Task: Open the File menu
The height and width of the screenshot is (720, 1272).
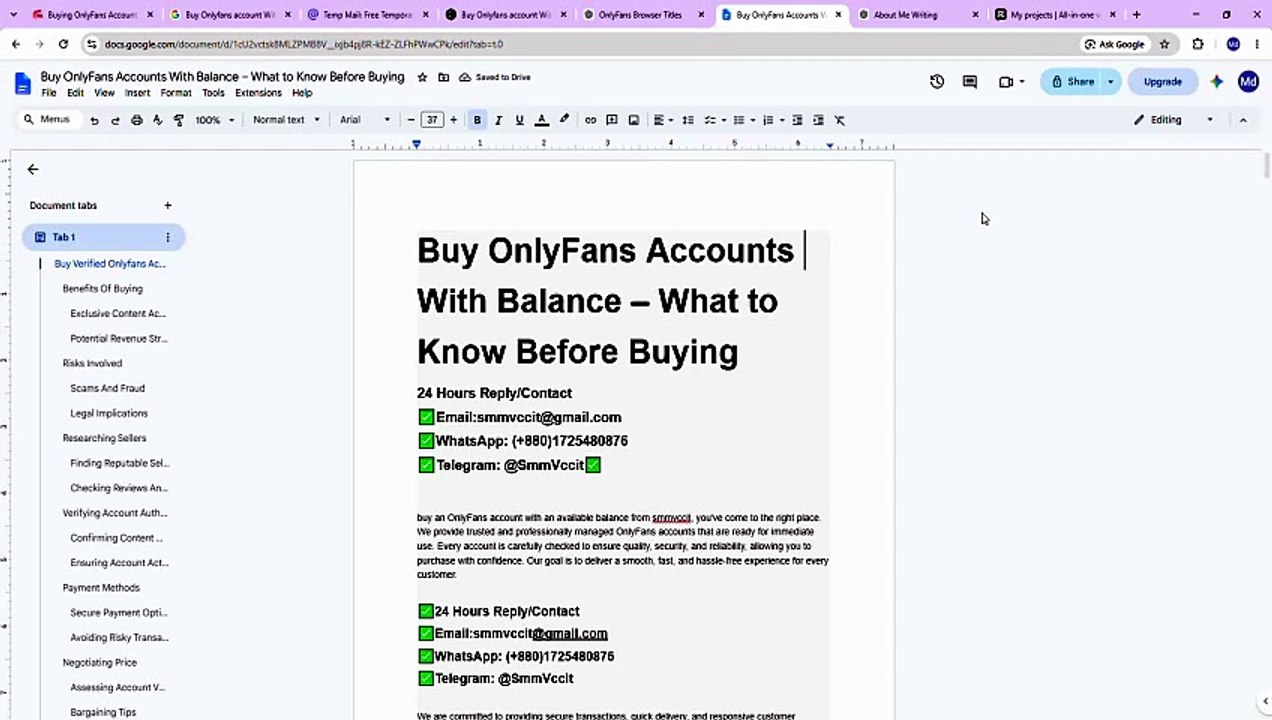Action: click(x=48, y=93)
